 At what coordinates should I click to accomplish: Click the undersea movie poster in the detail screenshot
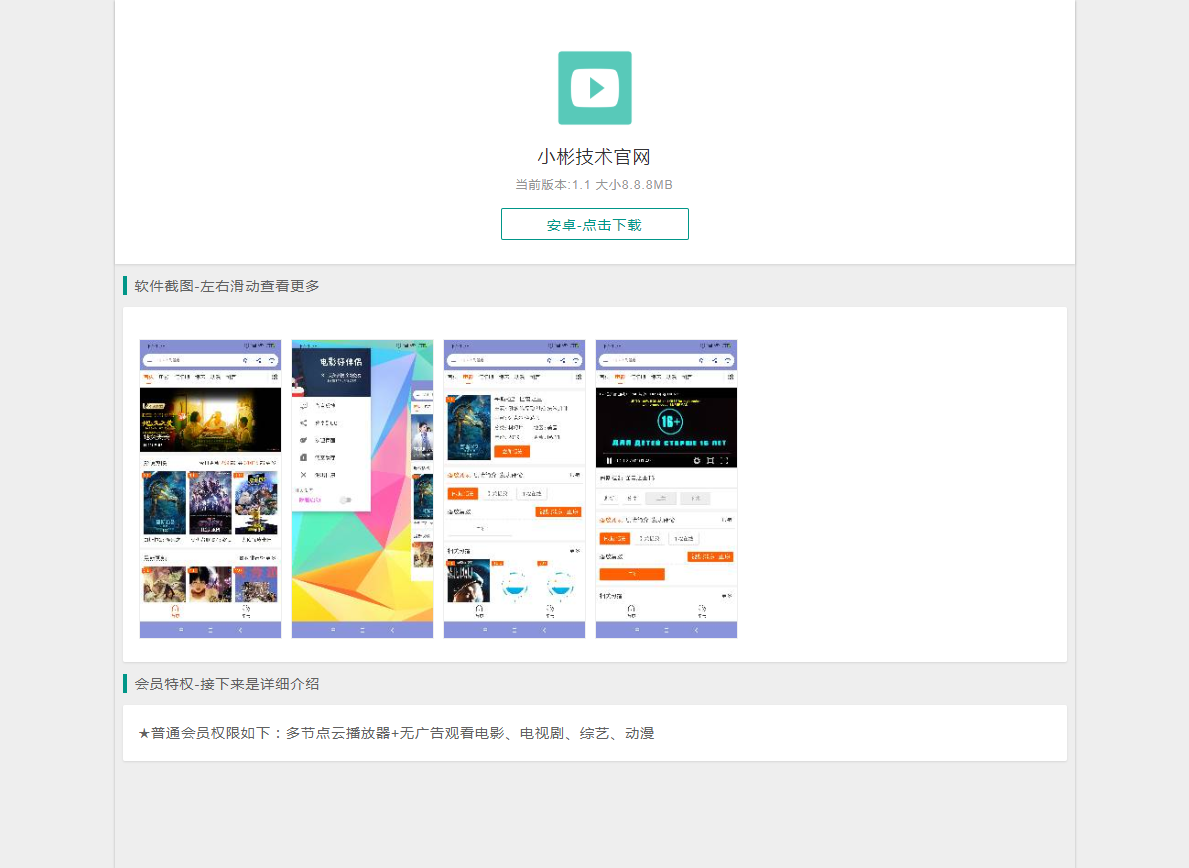[469, 427]
